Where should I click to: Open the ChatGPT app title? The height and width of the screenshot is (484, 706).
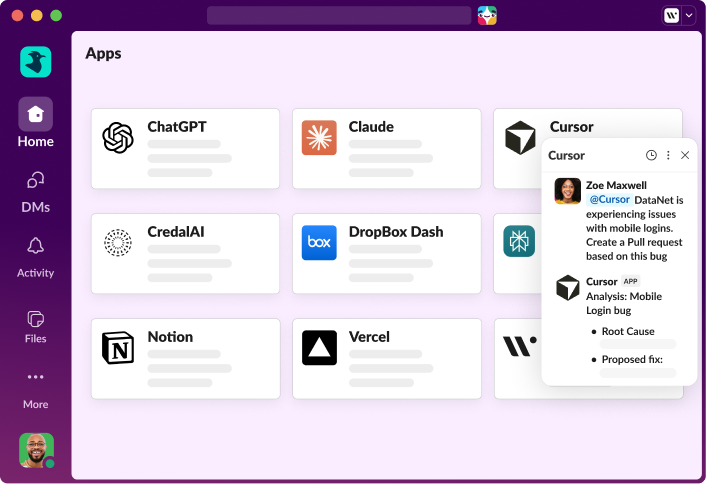coord(177,127)
